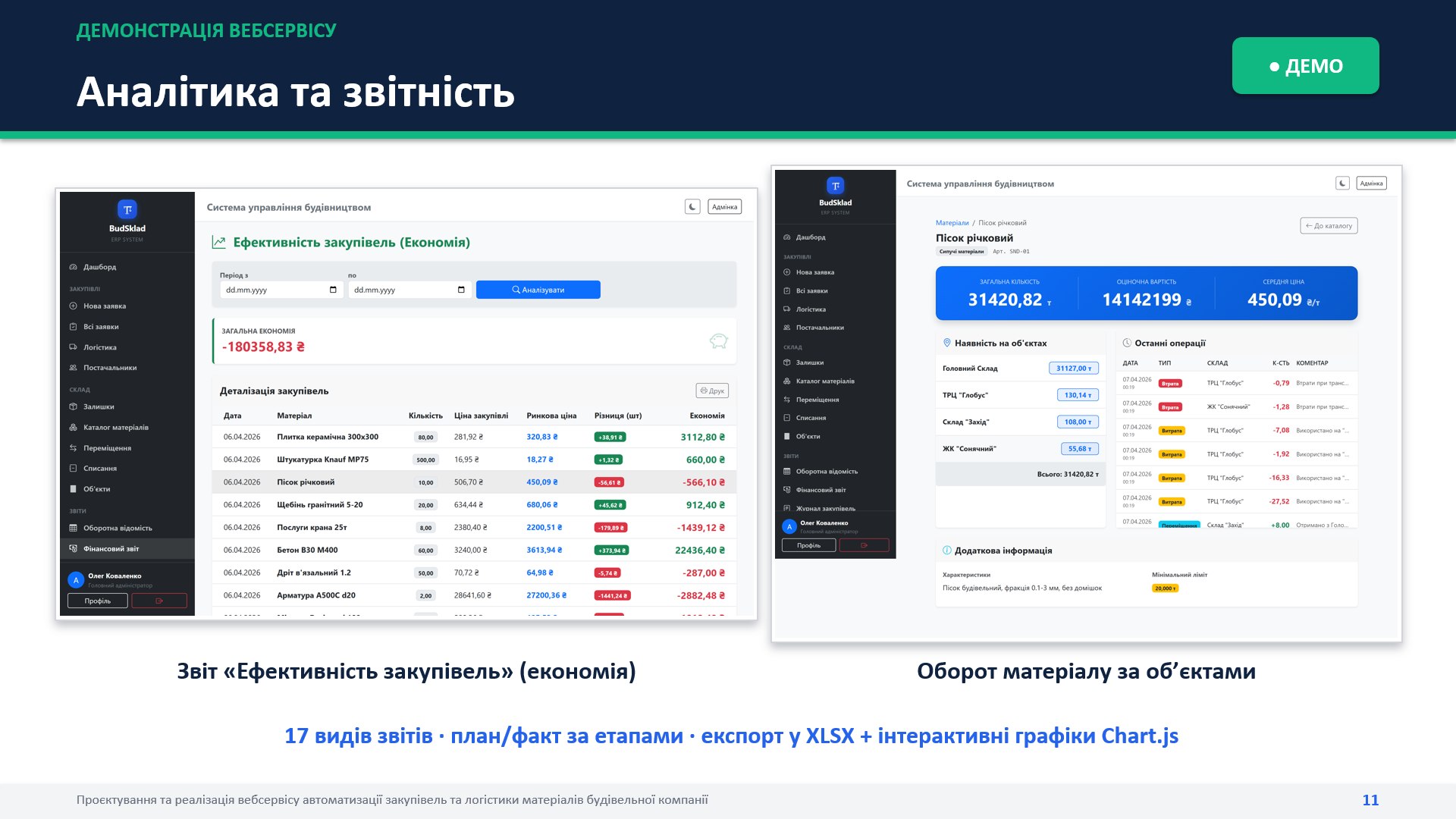Select the Пісок річковий row in purchases table
This screenshot has width=1456, height=819.
pyautogui.click(x=475, y=482)
